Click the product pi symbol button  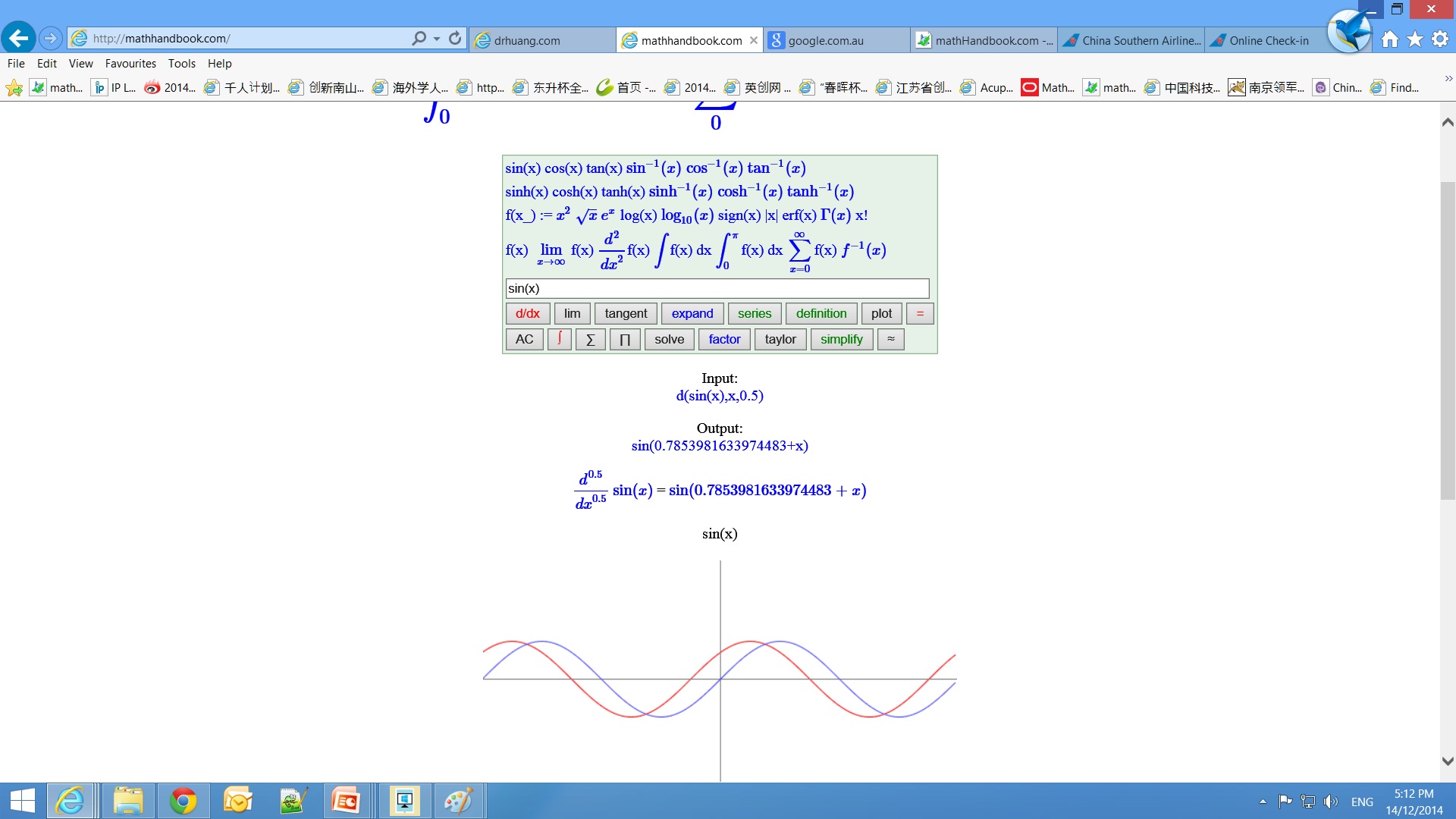point(625,339)
